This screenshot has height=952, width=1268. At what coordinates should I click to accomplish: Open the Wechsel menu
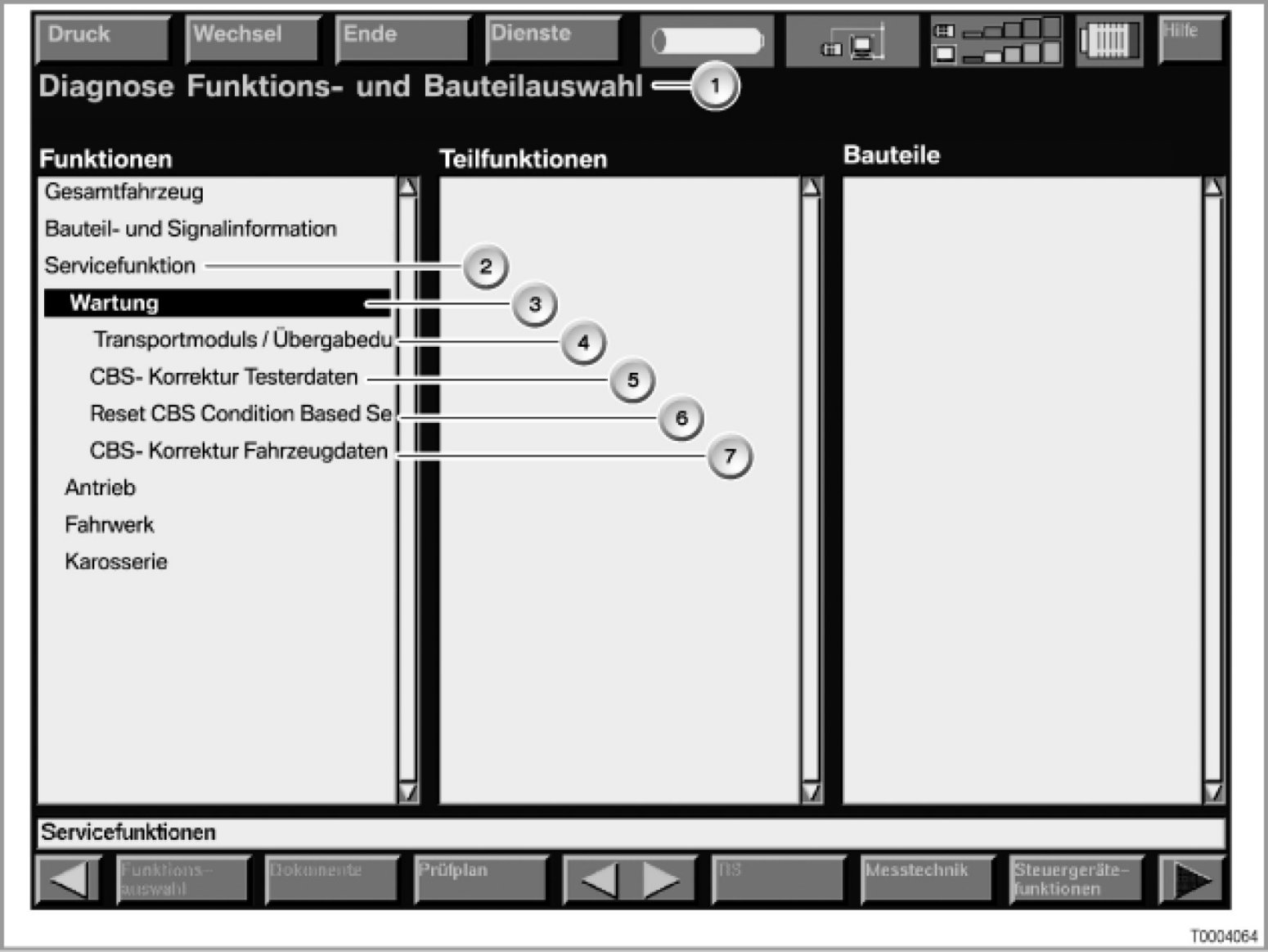coord(253,38)
